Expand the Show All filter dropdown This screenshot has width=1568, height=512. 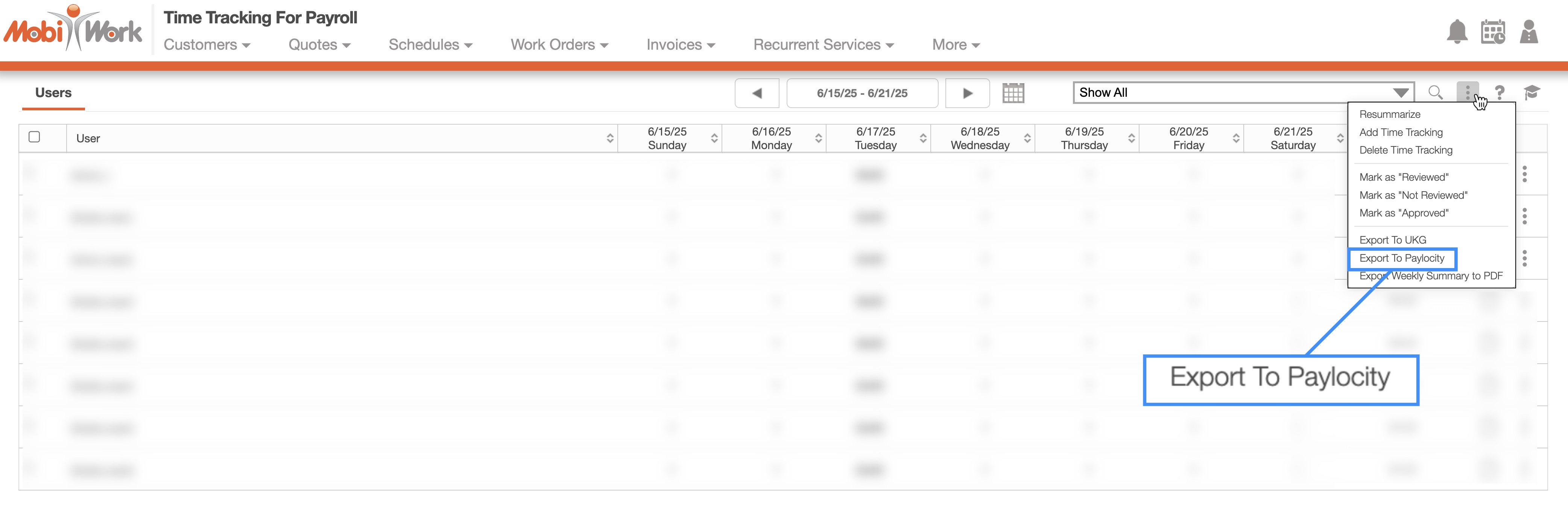(1401, 93)
